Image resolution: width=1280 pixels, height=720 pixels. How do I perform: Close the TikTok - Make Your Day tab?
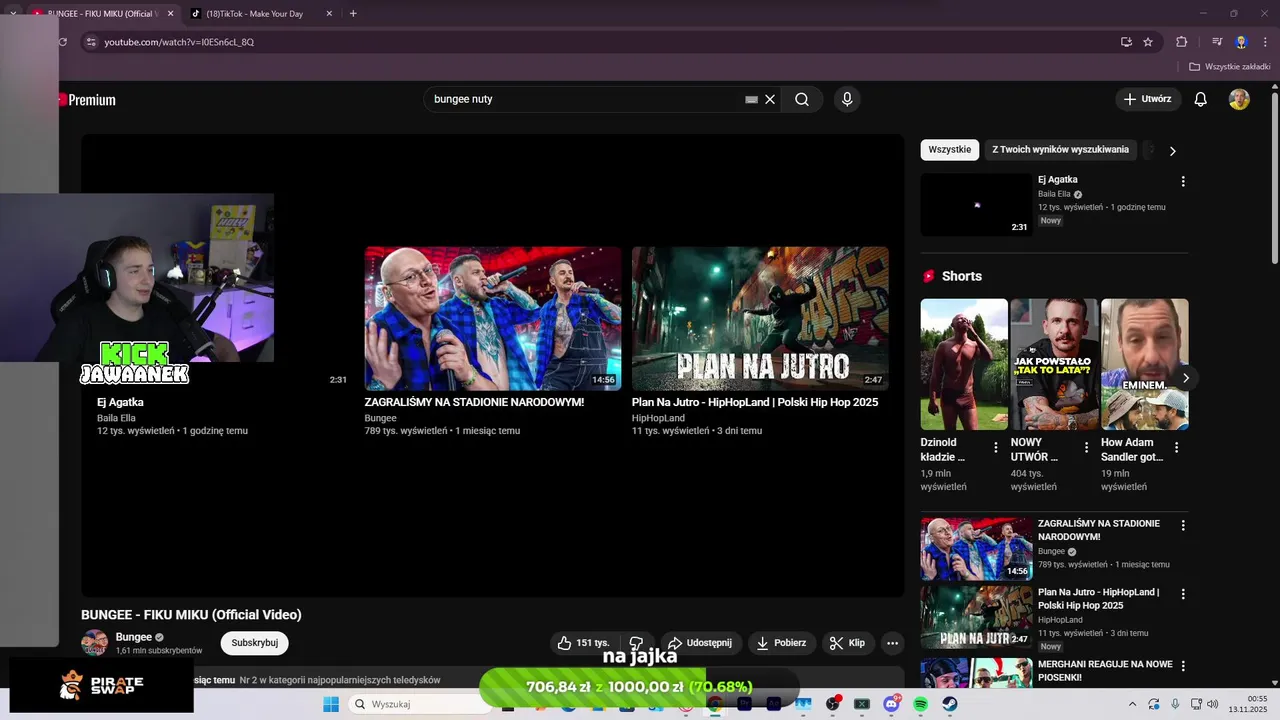point(329,14)
